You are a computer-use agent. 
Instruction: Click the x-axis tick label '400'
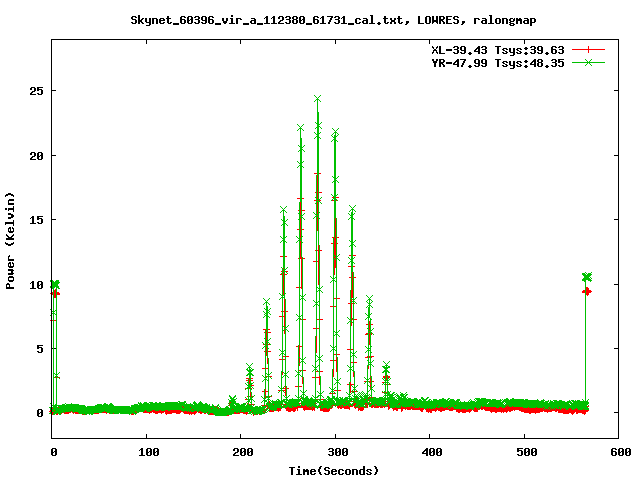432,452
